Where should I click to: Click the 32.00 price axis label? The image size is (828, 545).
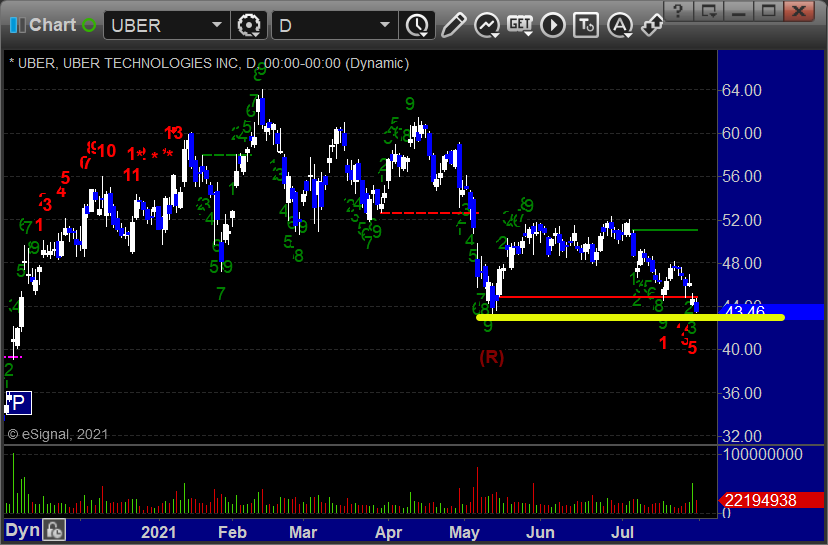click(x=742, y=436)
